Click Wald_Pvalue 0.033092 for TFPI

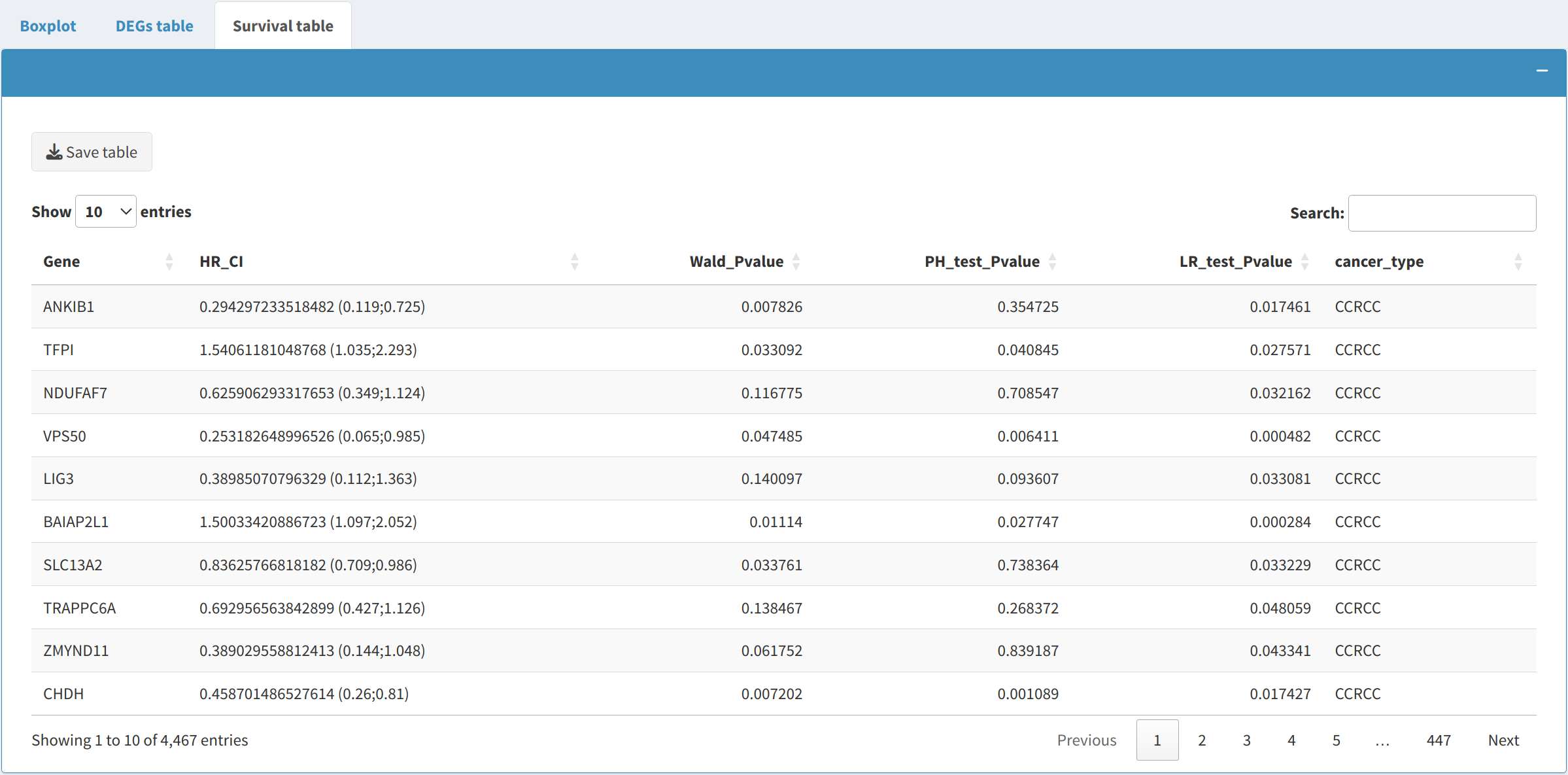coord(772,350)
